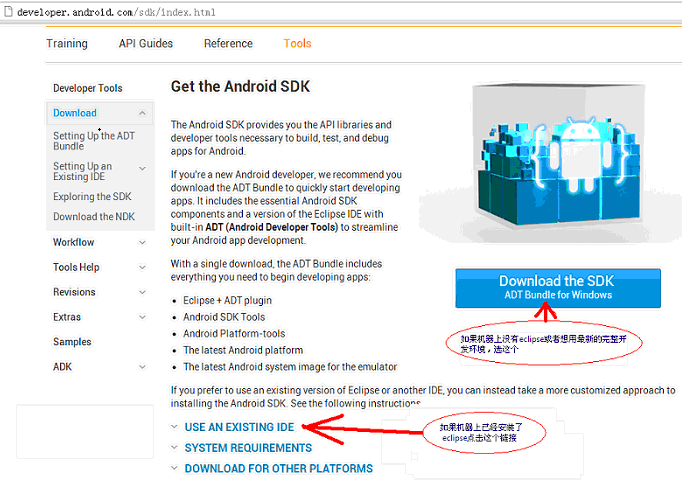This screenshot has width=682, height=483.
Task: Expand USE AN EXISTING IDE
Action: (x=239, y=427)
